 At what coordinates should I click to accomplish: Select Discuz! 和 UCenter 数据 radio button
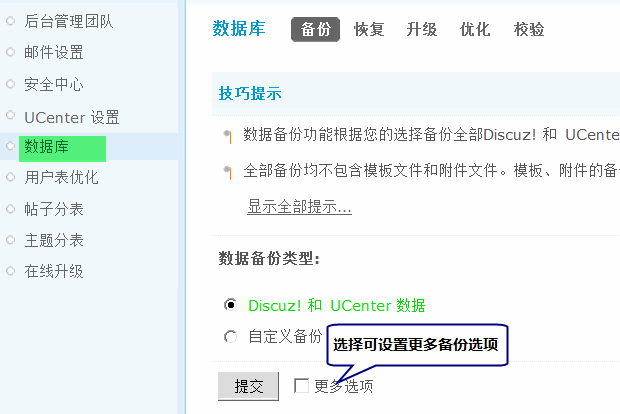coord(231,305)
